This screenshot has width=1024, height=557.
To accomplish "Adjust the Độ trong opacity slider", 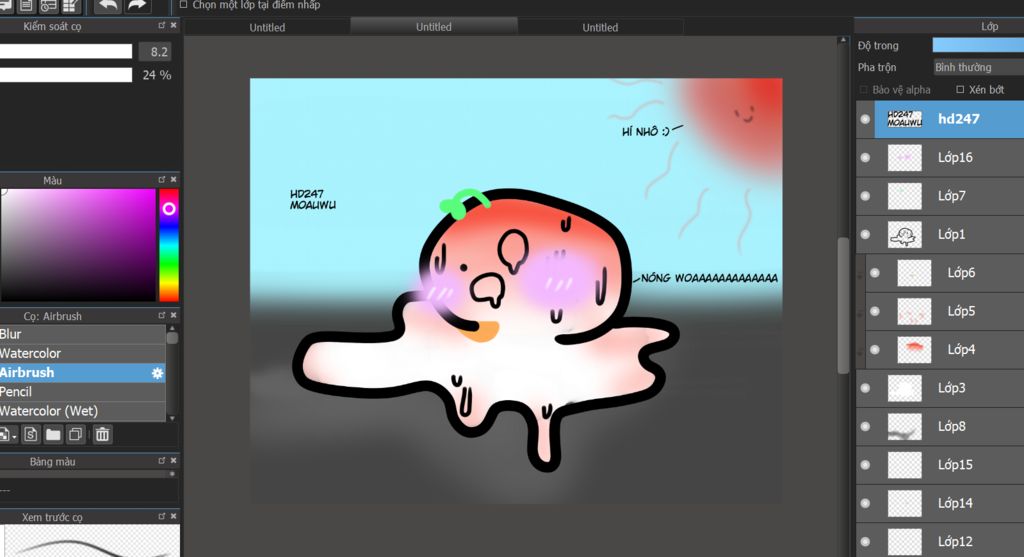I will click(978, 45).
